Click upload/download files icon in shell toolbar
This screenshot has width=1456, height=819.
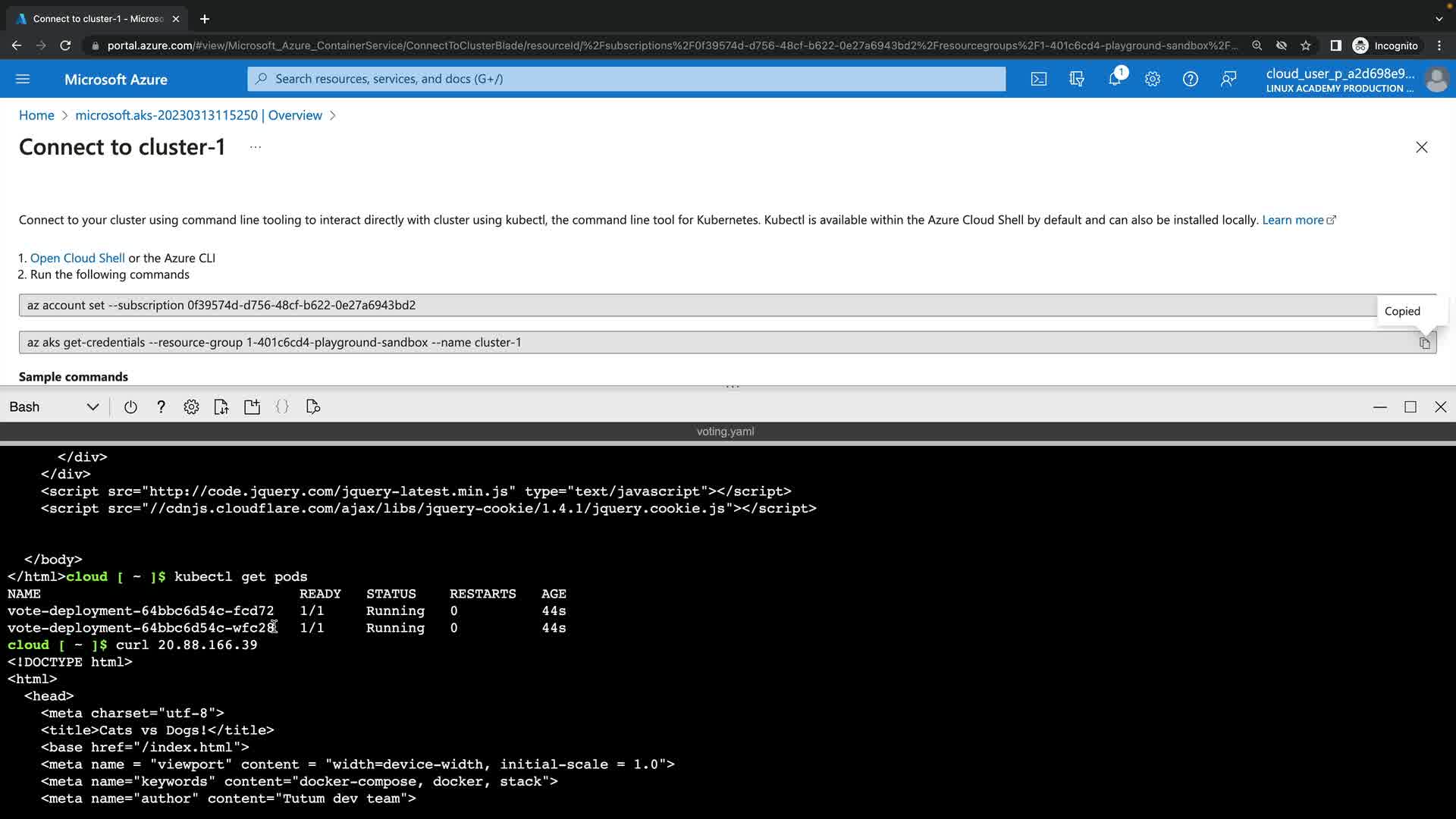pyautogui.click(x=221, y=407)
